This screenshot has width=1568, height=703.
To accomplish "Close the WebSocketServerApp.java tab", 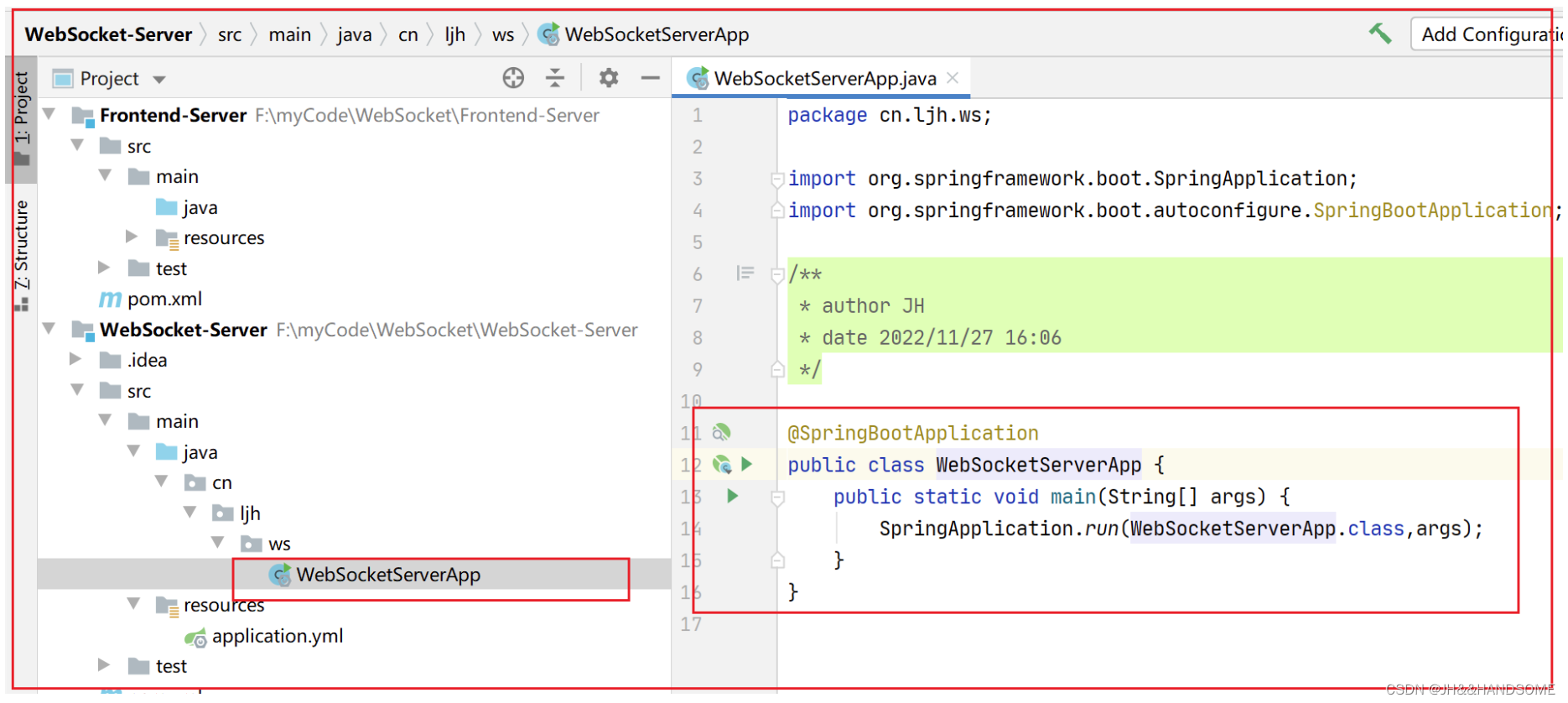I will 953,78.
